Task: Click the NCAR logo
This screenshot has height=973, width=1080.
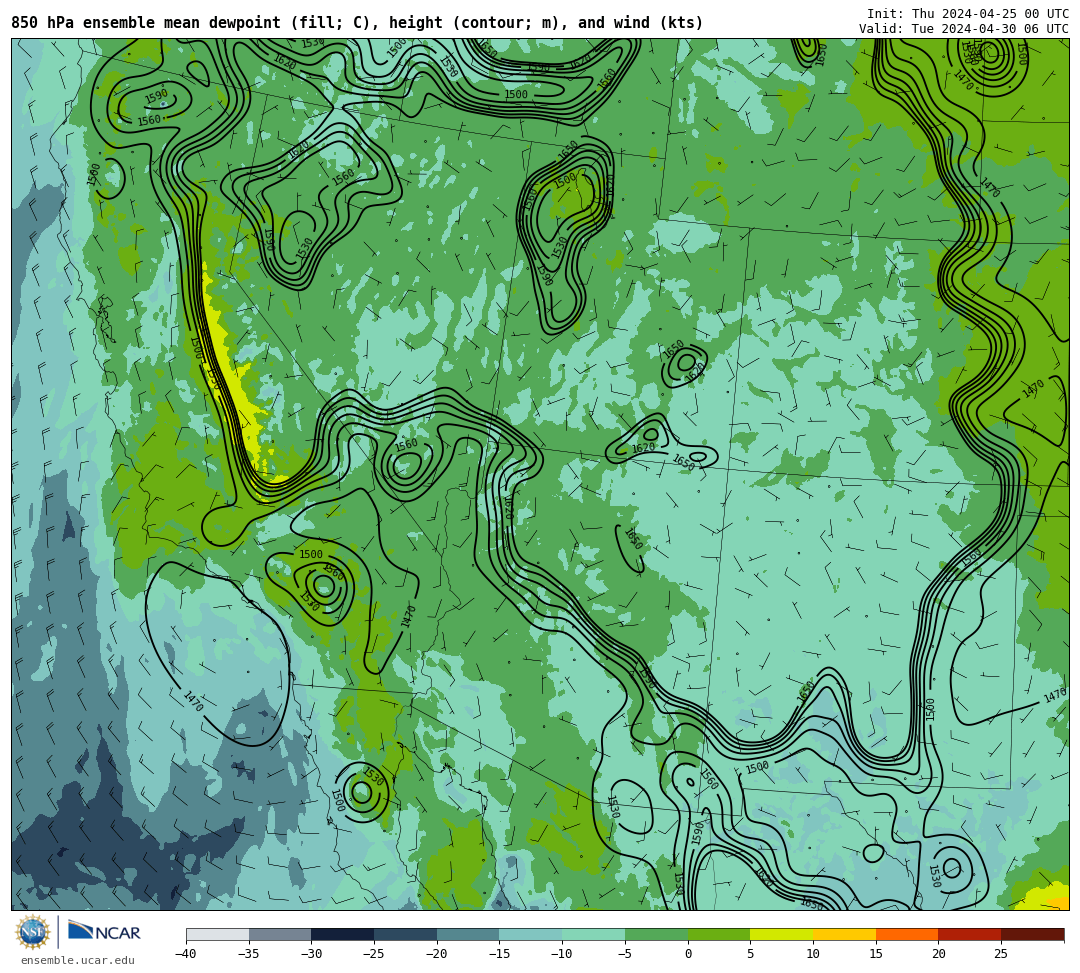Action: coord(104,932)
